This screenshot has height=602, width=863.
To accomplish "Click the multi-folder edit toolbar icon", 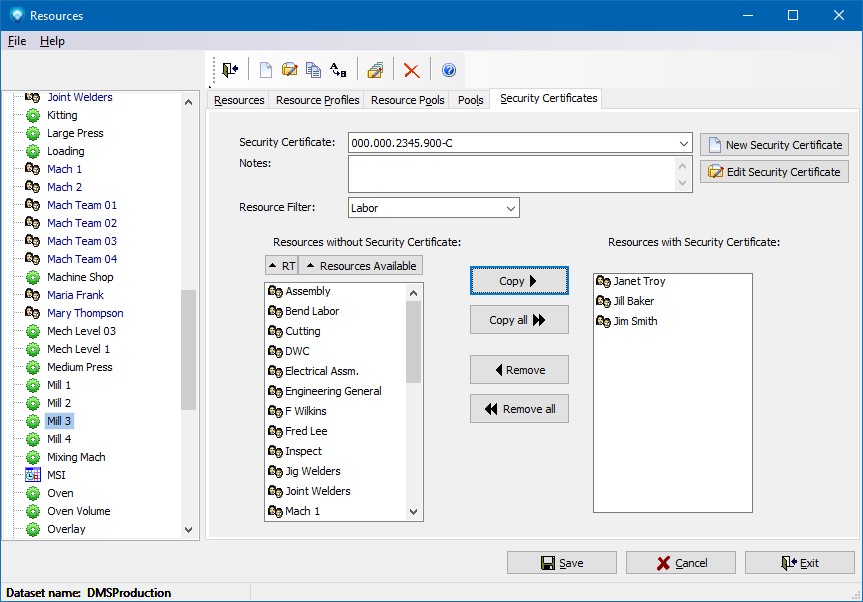I will pyautogui.click(x=375, y=70).
